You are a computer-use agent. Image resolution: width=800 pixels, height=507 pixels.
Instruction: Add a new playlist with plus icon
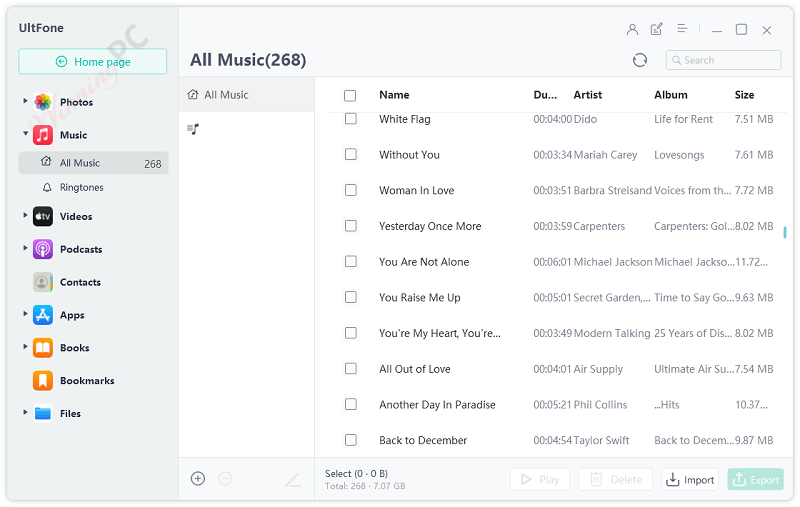click(198, 478)
